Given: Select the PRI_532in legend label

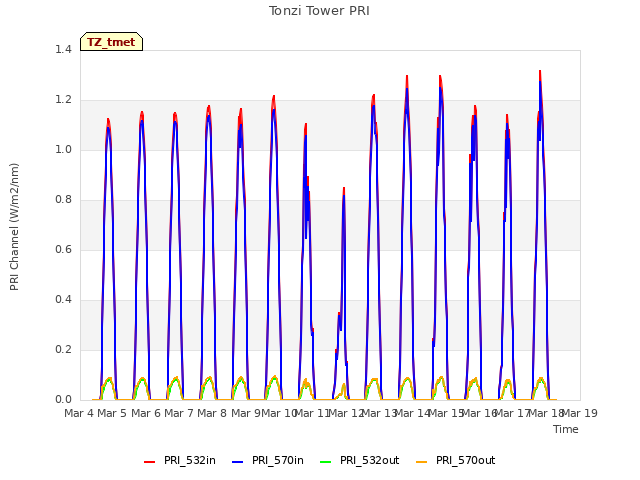Looking at the screenshot, I should pyautogui.click(x=190, y=460).
